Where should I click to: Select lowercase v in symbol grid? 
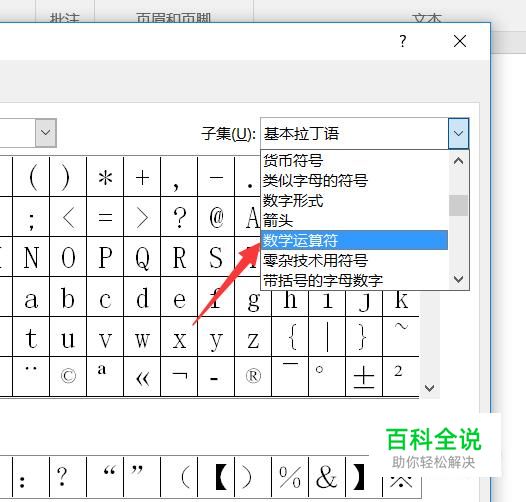pos(105,337)
